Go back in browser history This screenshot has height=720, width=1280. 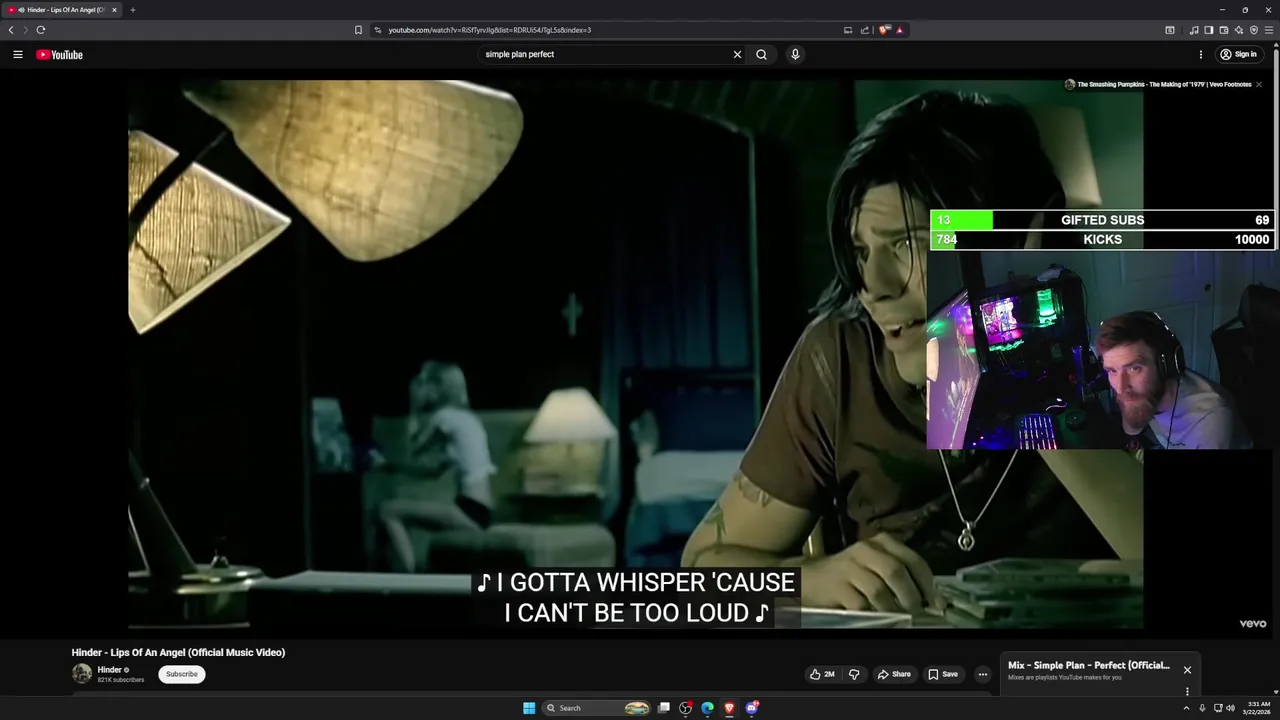point(11,30)
